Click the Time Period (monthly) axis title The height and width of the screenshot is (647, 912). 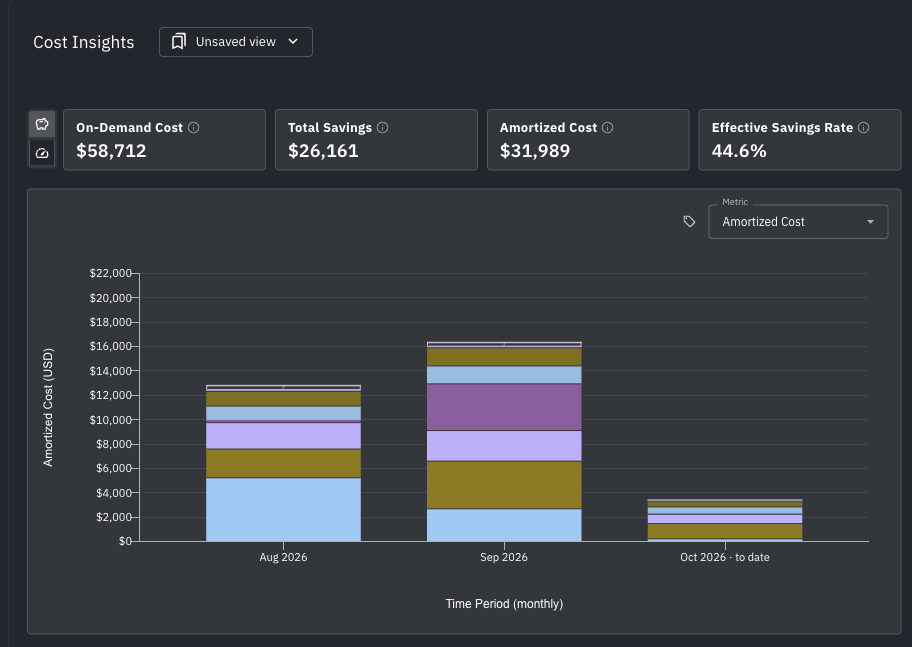pyautogui.click(x=504, y=604)
